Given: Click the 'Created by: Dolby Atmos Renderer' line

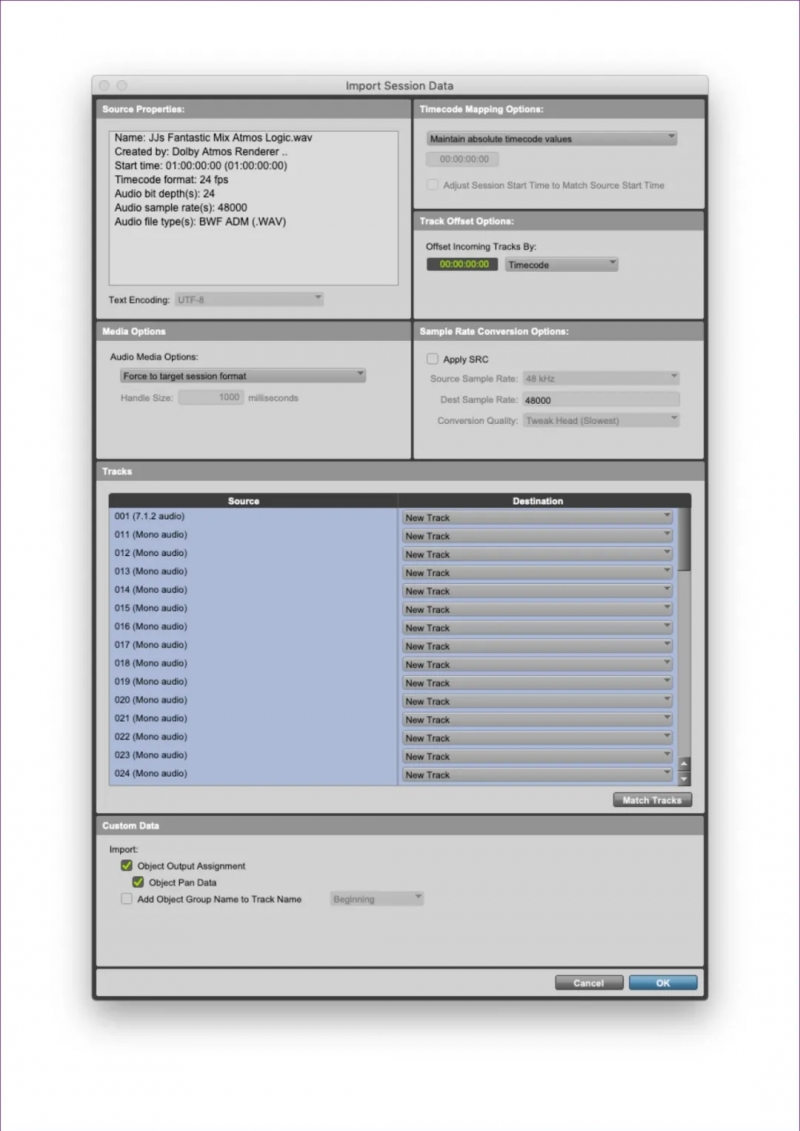Looking at the screenshot, I should pos(201,152).
